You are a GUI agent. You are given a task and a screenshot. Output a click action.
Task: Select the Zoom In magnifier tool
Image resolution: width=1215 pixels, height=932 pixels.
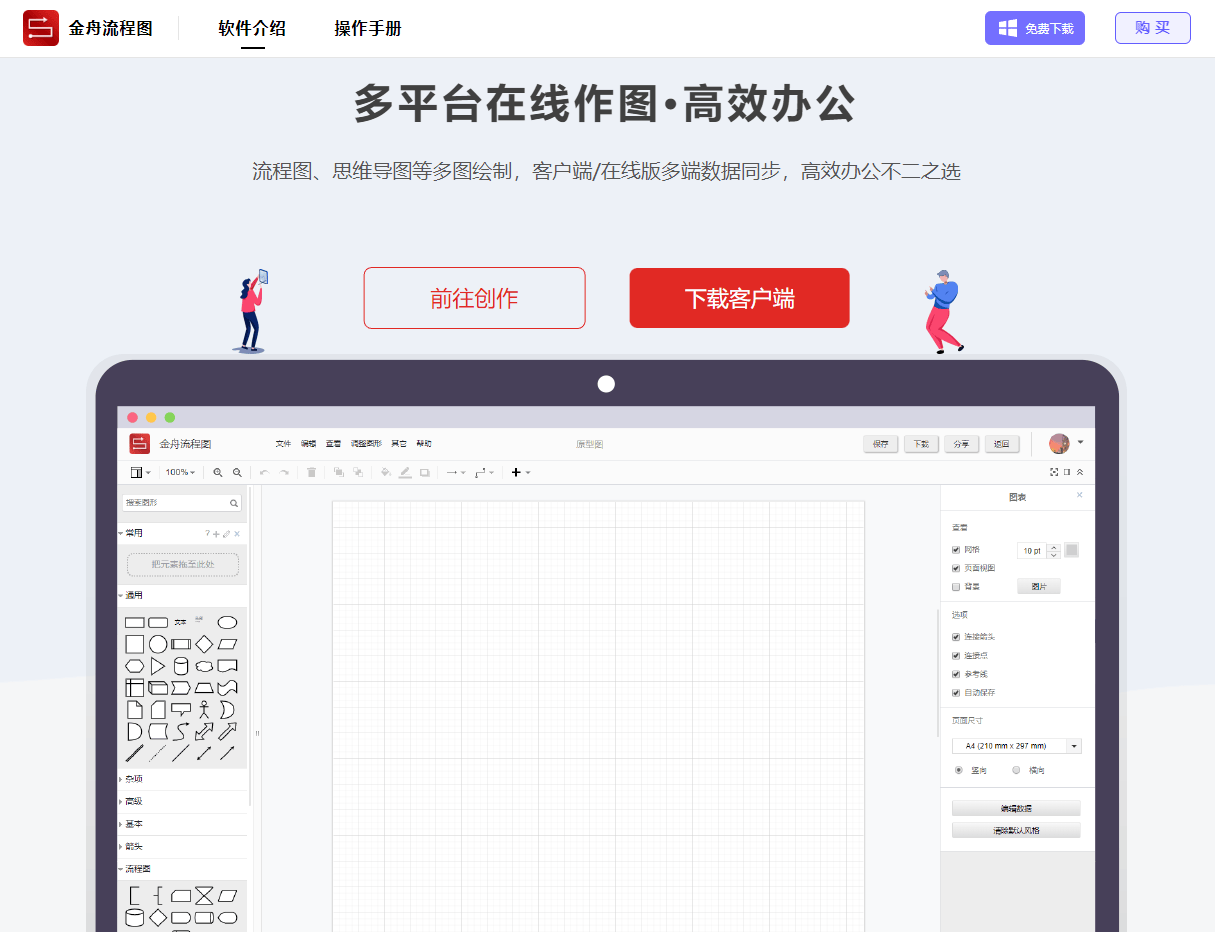point(218,472)
